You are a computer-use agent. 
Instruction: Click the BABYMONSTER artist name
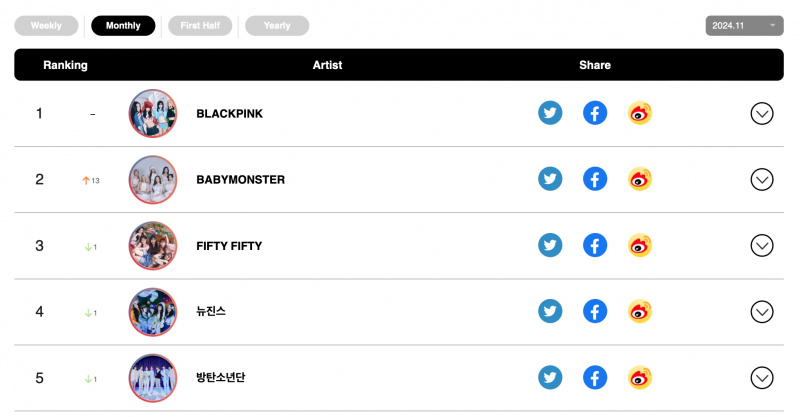(240, 180)
